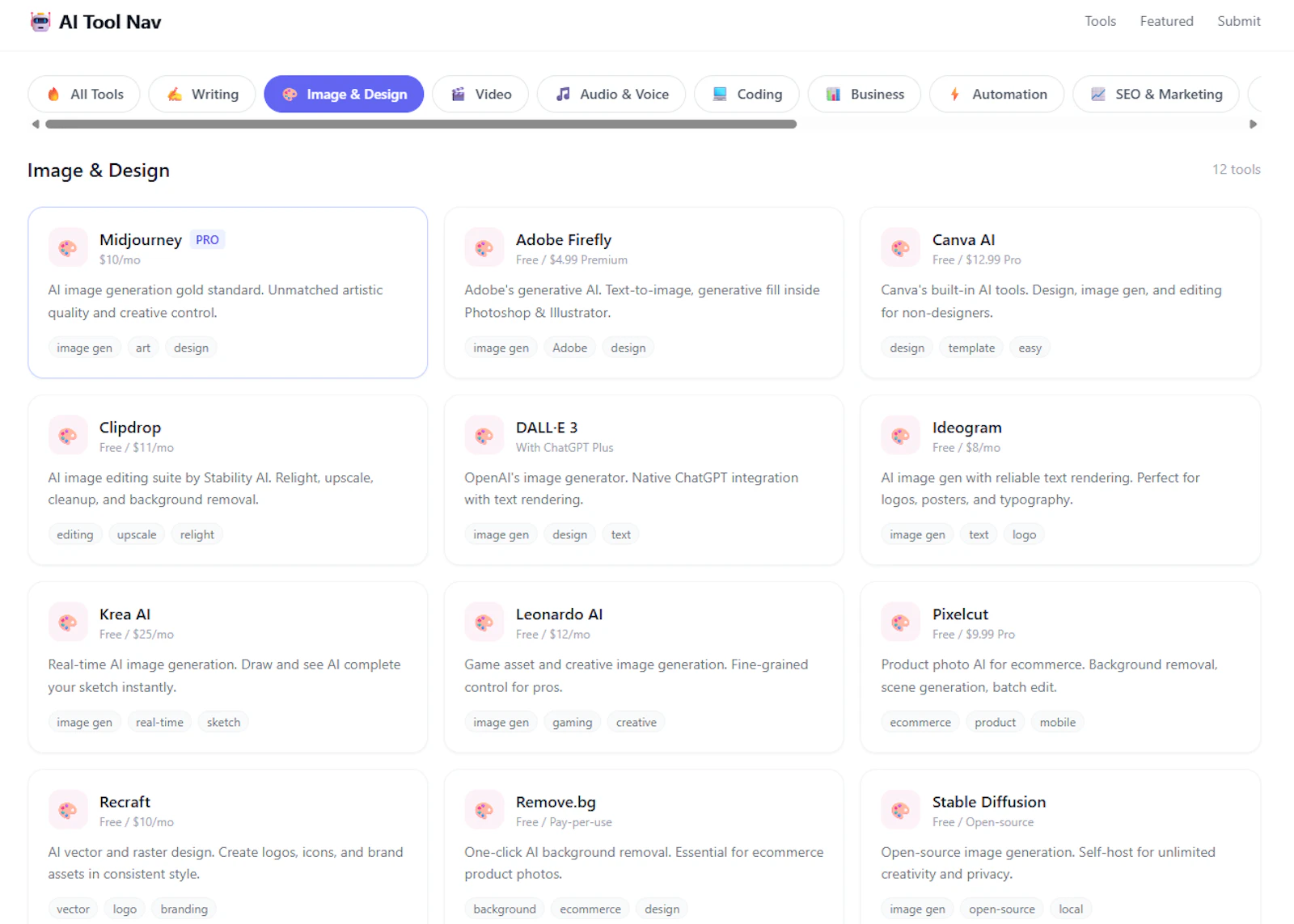The height and width of the screenshot is (924, 1294).
Task: Switch to the Writing category tab
Action: [202, 94]
